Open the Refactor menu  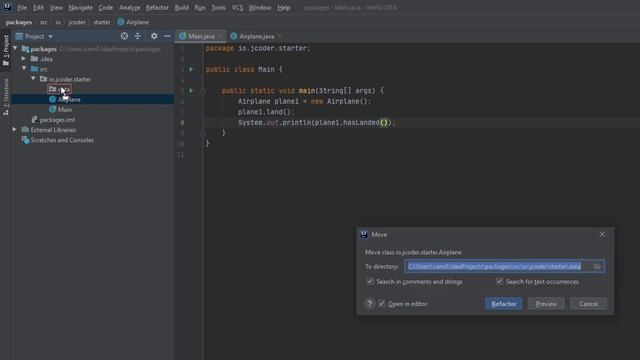(x=157, y=7)
